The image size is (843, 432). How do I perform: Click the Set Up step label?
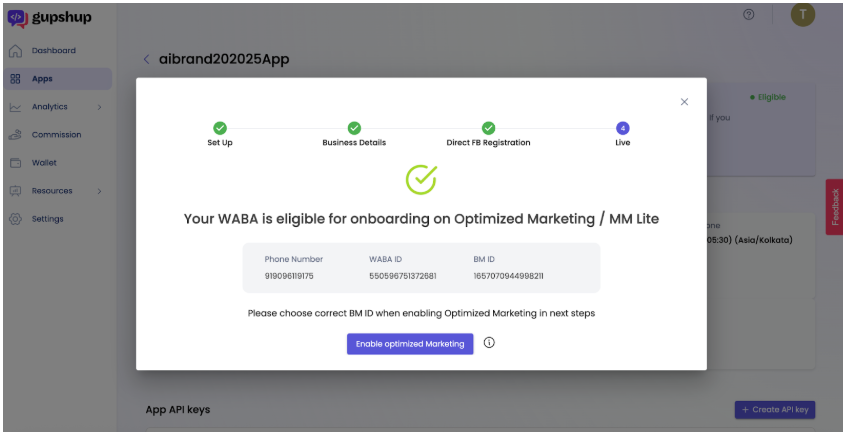pos(220,142)
